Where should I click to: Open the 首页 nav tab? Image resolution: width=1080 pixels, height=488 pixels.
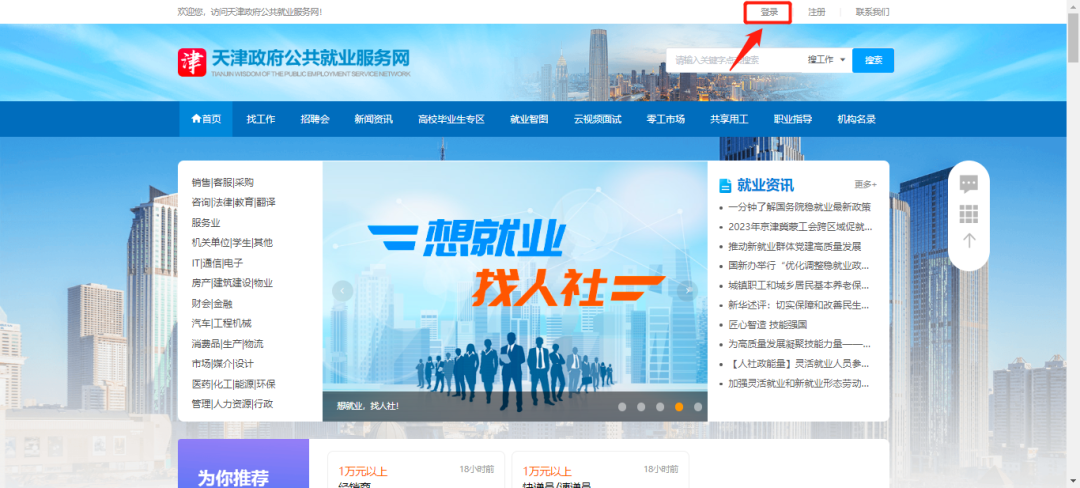pyautogui.click(x=207, y=119)
